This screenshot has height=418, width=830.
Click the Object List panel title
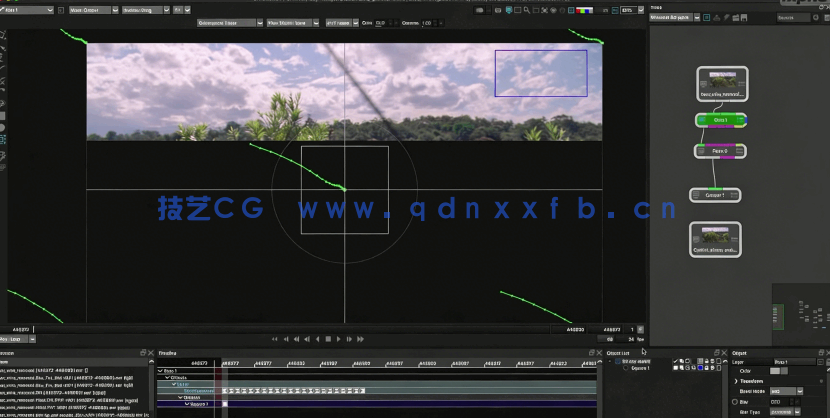click(x=618, y=353)
